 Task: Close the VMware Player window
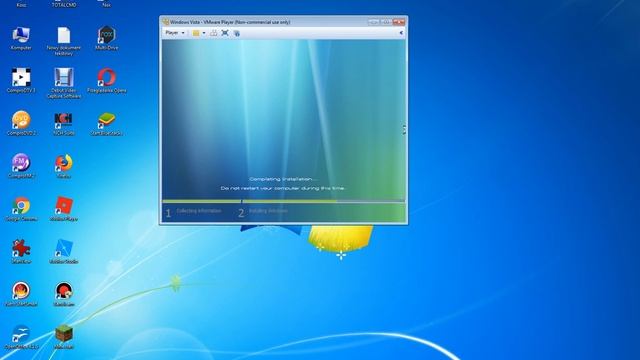399,22
